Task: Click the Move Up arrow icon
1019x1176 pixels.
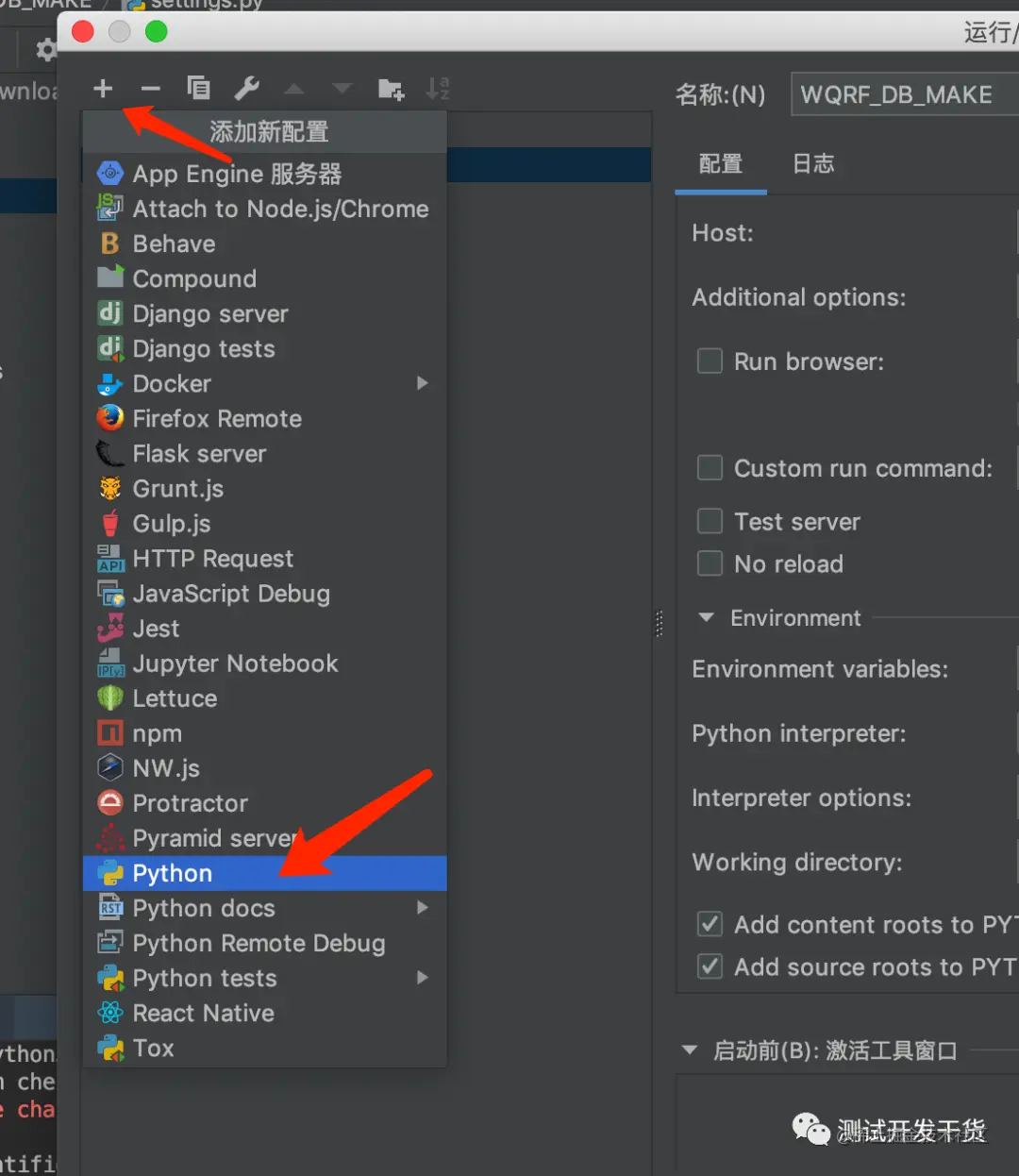Action: (x=294, y=89)
